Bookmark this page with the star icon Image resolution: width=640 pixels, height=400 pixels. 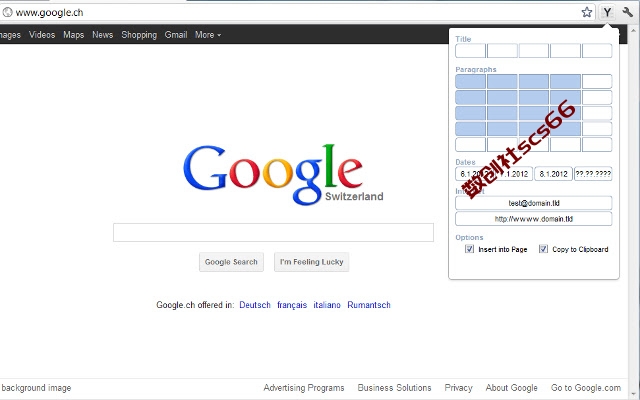pos(587,12)
